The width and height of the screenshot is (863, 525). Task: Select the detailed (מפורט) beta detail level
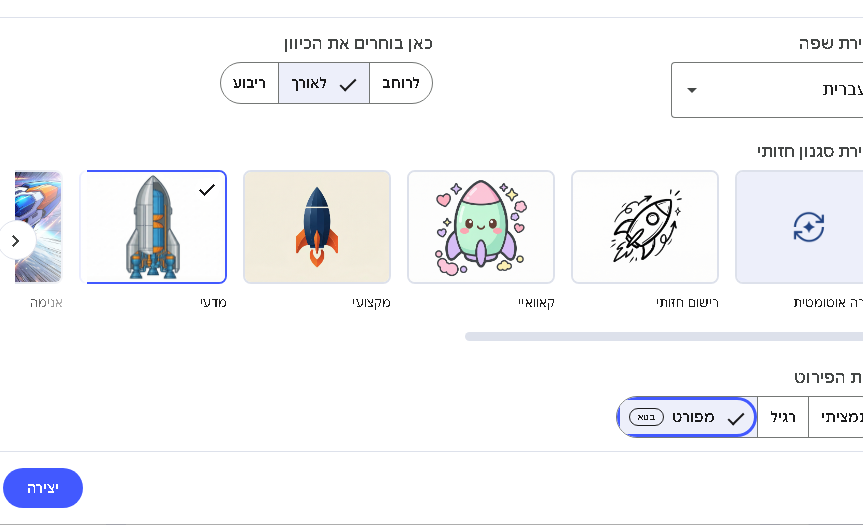tap(687, 417)
